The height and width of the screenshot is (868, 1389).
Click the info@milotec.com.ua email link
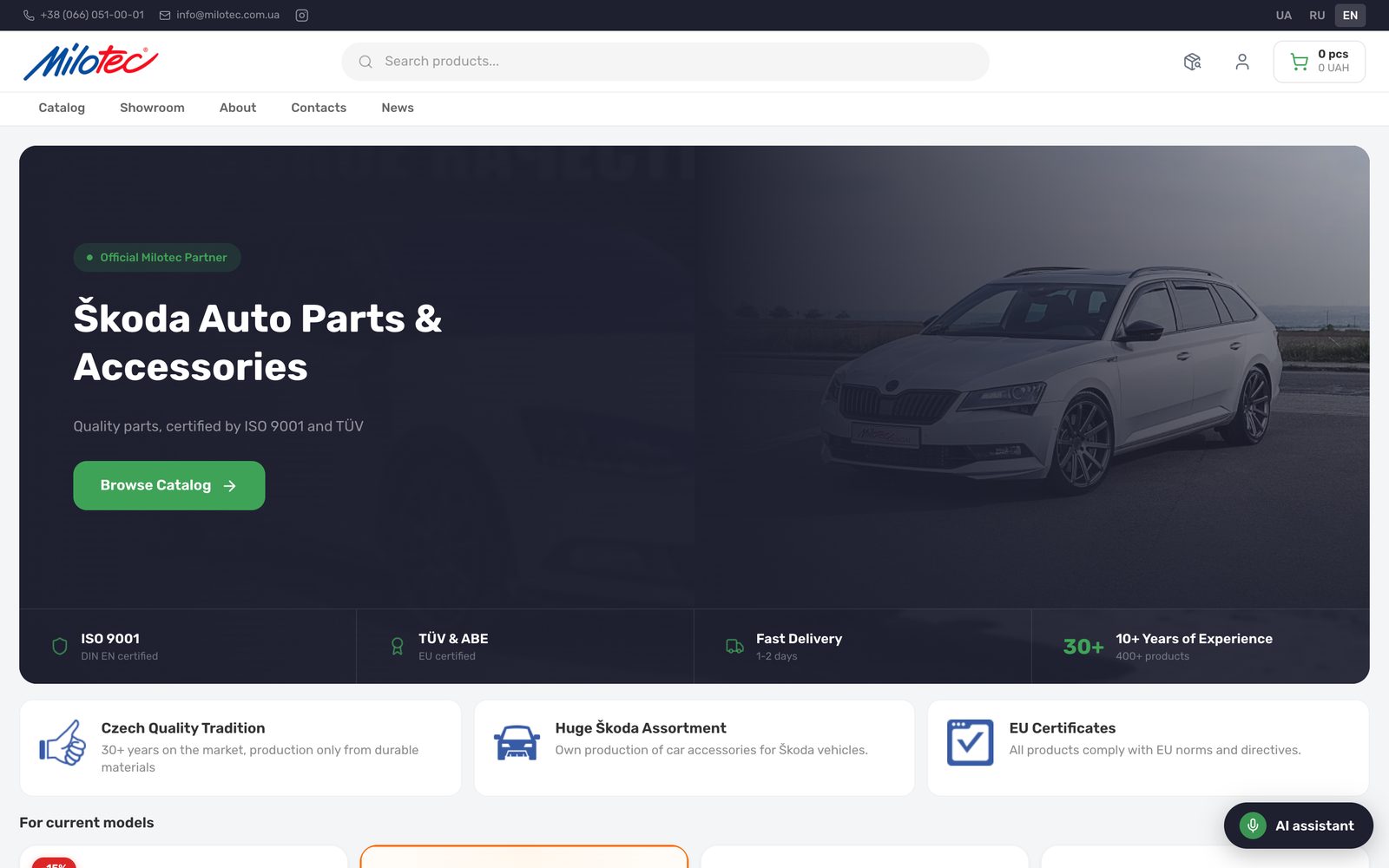[x=227, y=15]
